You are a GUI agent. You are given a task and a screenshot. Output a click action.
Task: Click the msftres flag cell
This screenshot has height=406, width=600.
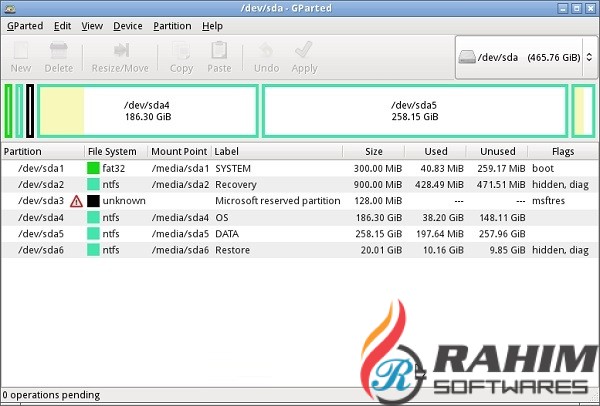tap(548, 201)
